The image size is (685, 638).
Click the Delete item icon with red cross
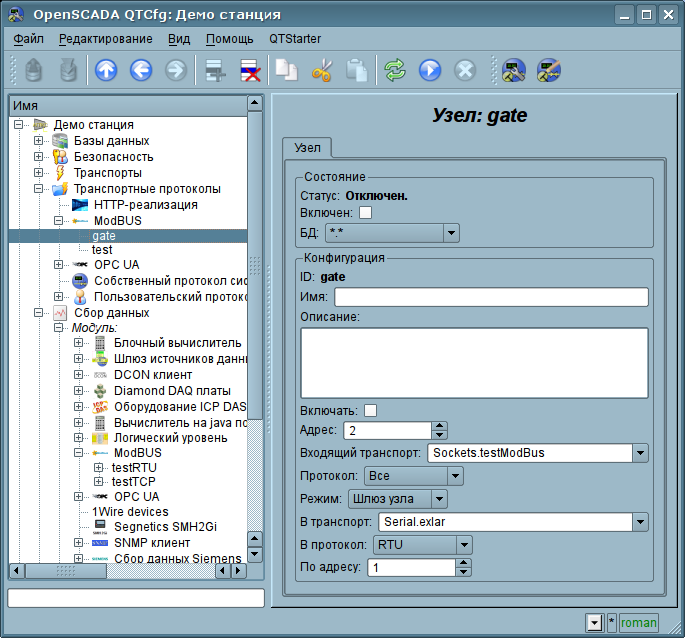(249, 70)
